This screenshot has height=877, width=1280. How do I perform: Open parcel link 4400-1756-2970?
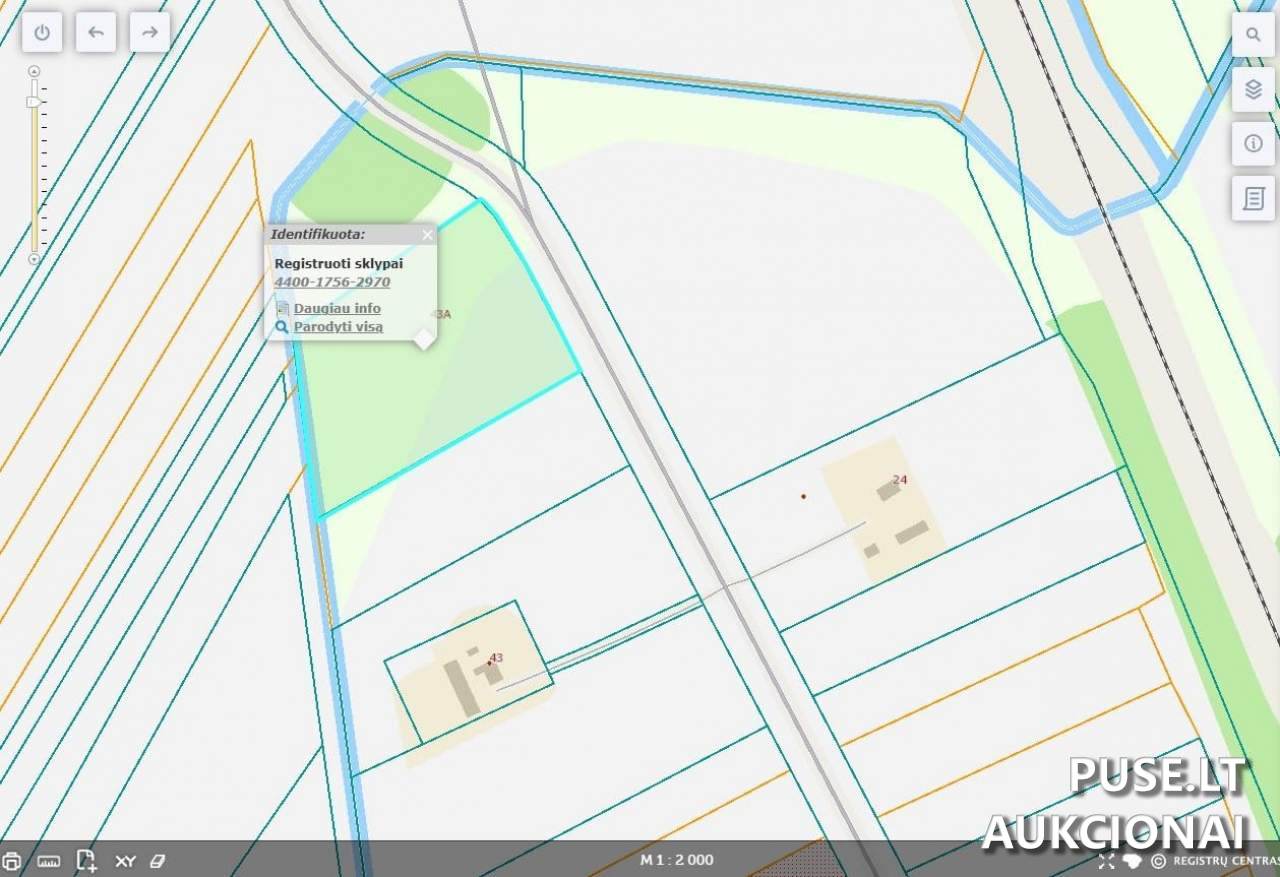[x=332, y=282]
